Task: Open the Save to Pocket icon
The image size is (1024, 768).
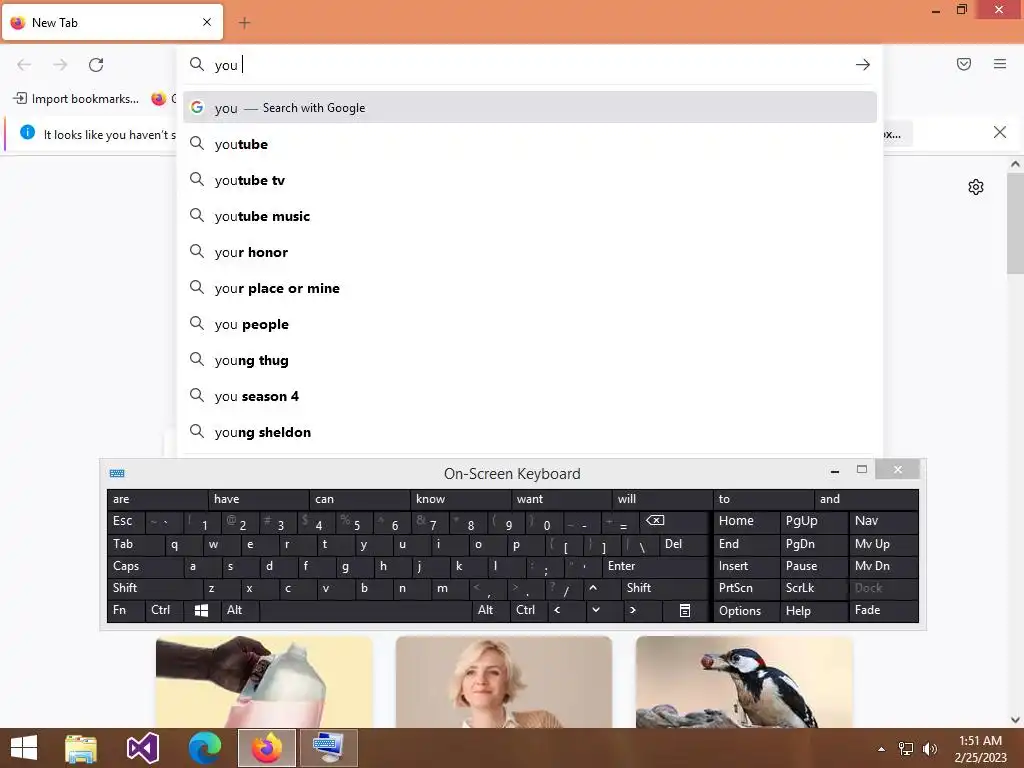Action: point(964,64)
